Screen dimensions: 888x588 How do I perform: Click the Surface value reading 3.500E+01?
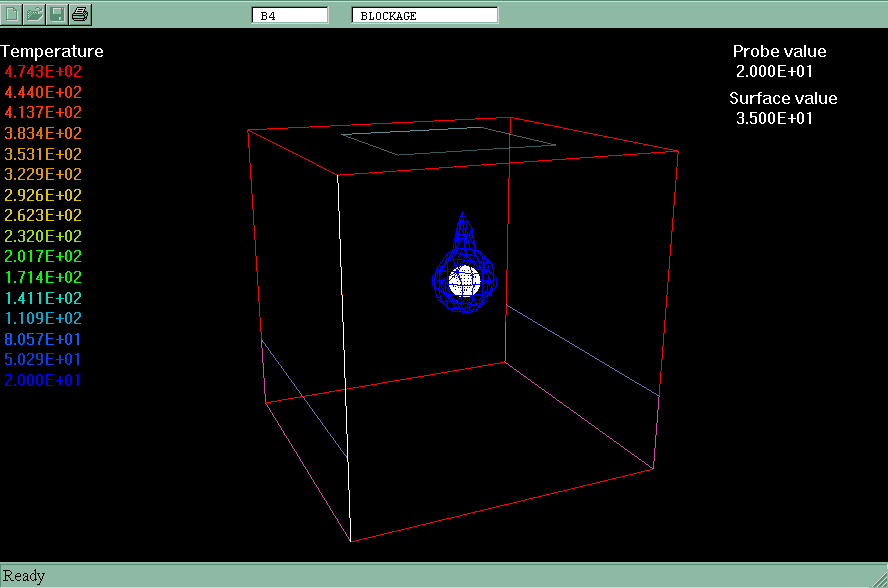click(x=774, y=119)
